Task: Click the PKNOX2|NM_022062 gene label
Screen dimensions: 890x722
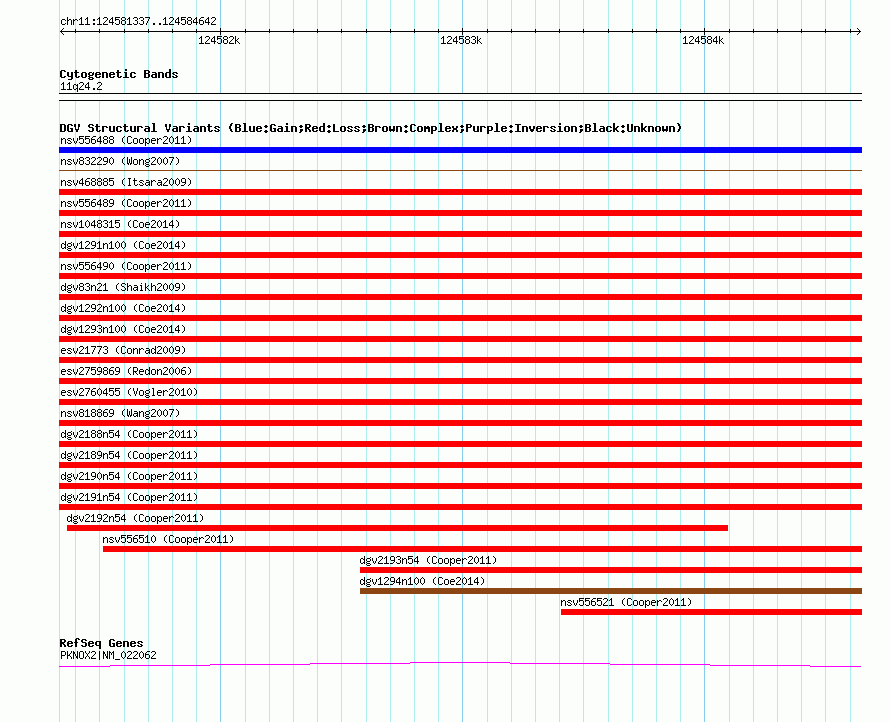Action: (108, 656)
